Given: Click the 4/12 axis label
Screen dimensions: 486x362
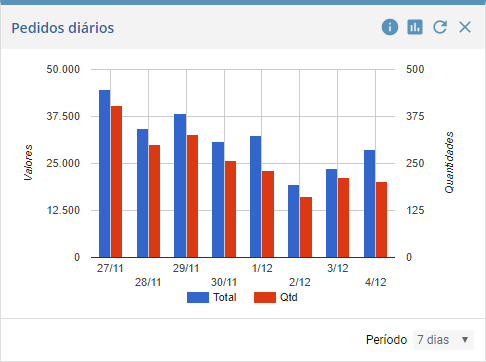Looking at the screenshot, I should click(x=376, y=282).
